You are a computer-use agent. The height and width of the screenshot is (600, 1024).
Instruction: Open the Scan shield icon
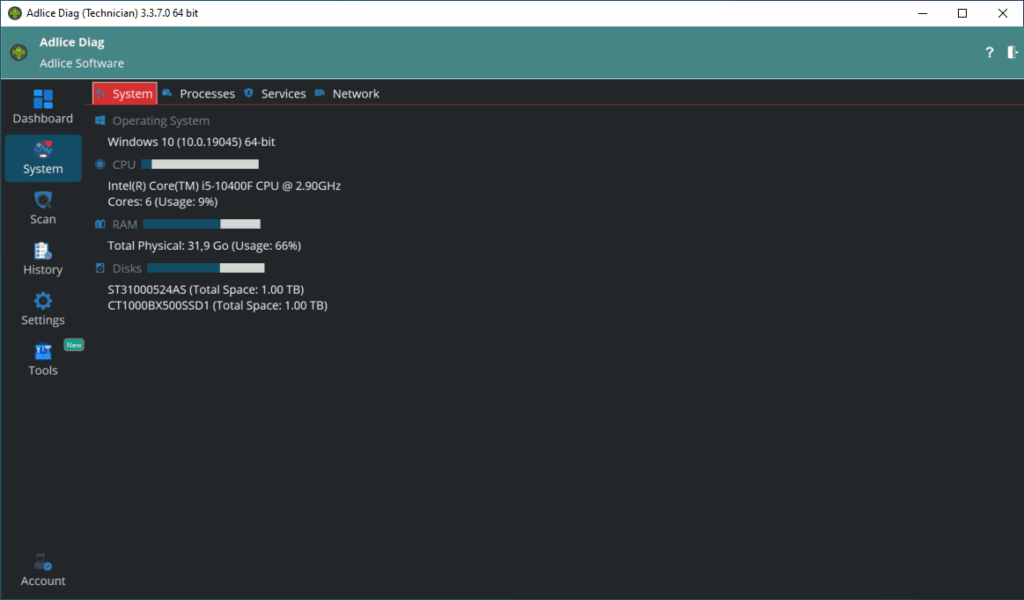point(43,201)
